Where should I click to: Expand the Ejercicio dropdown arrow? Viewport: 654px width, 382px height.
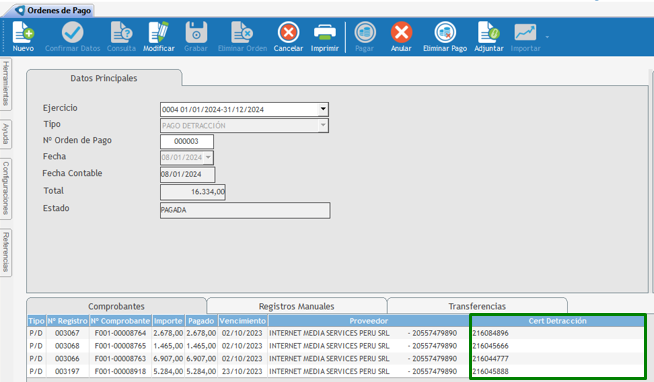pyautogui.click(x=323, y=109)
